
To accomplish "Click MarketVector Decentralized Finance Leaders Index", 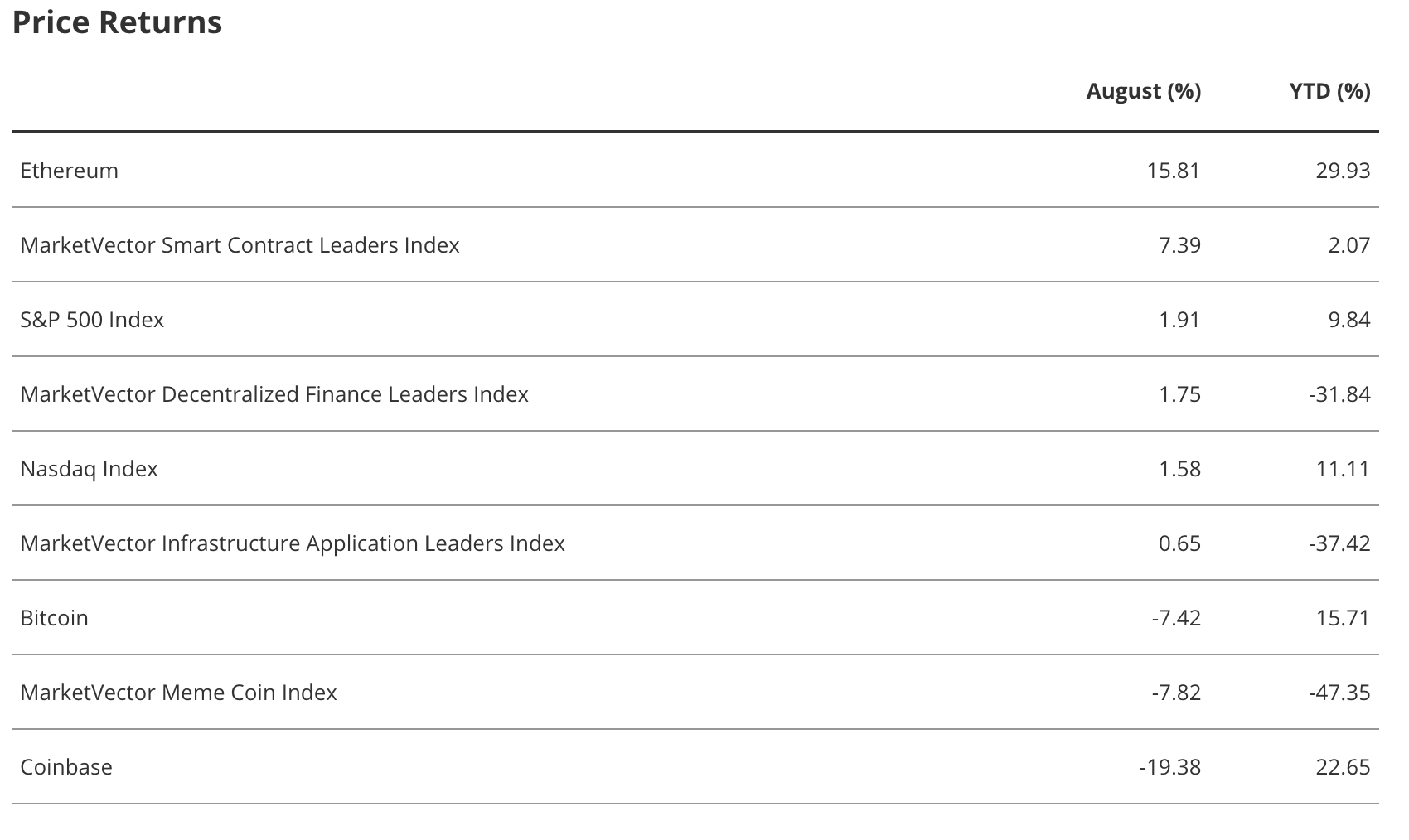I will [x=274, y=394].
